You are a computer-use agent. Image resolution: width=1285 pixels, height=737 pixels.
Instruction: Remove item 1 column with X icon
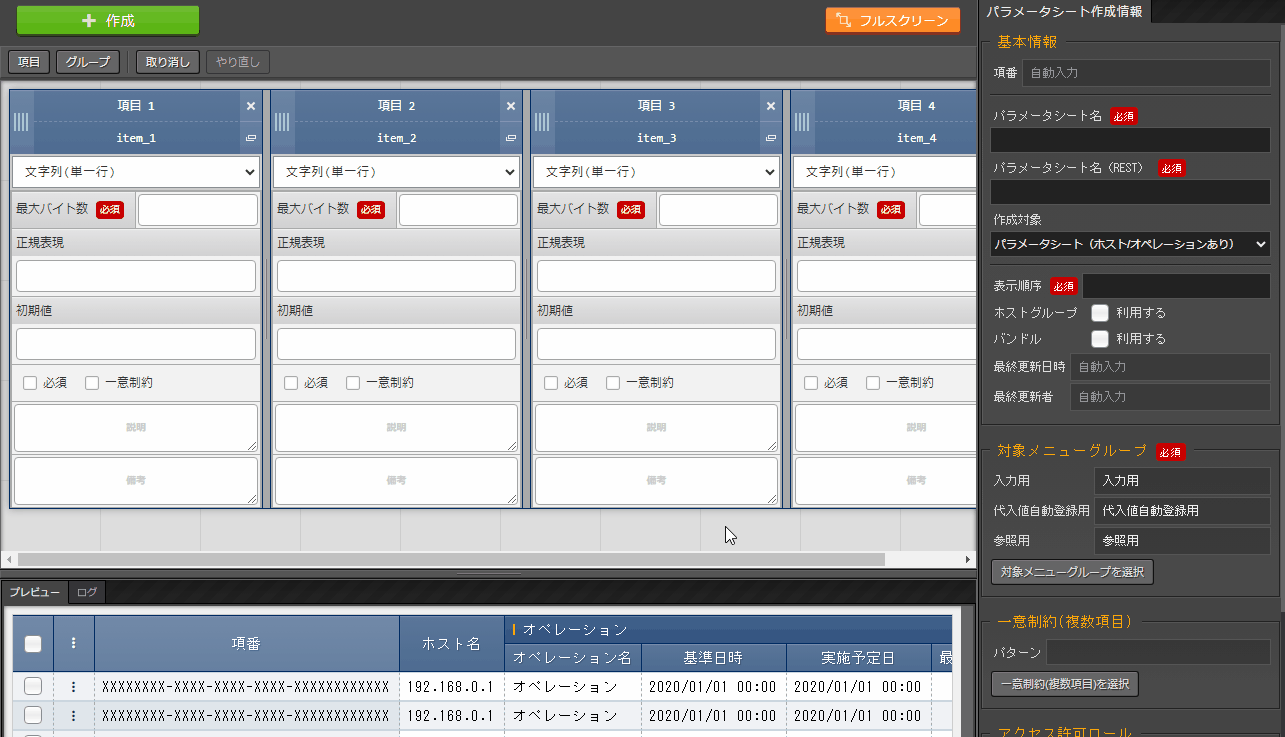pos(250,106)
